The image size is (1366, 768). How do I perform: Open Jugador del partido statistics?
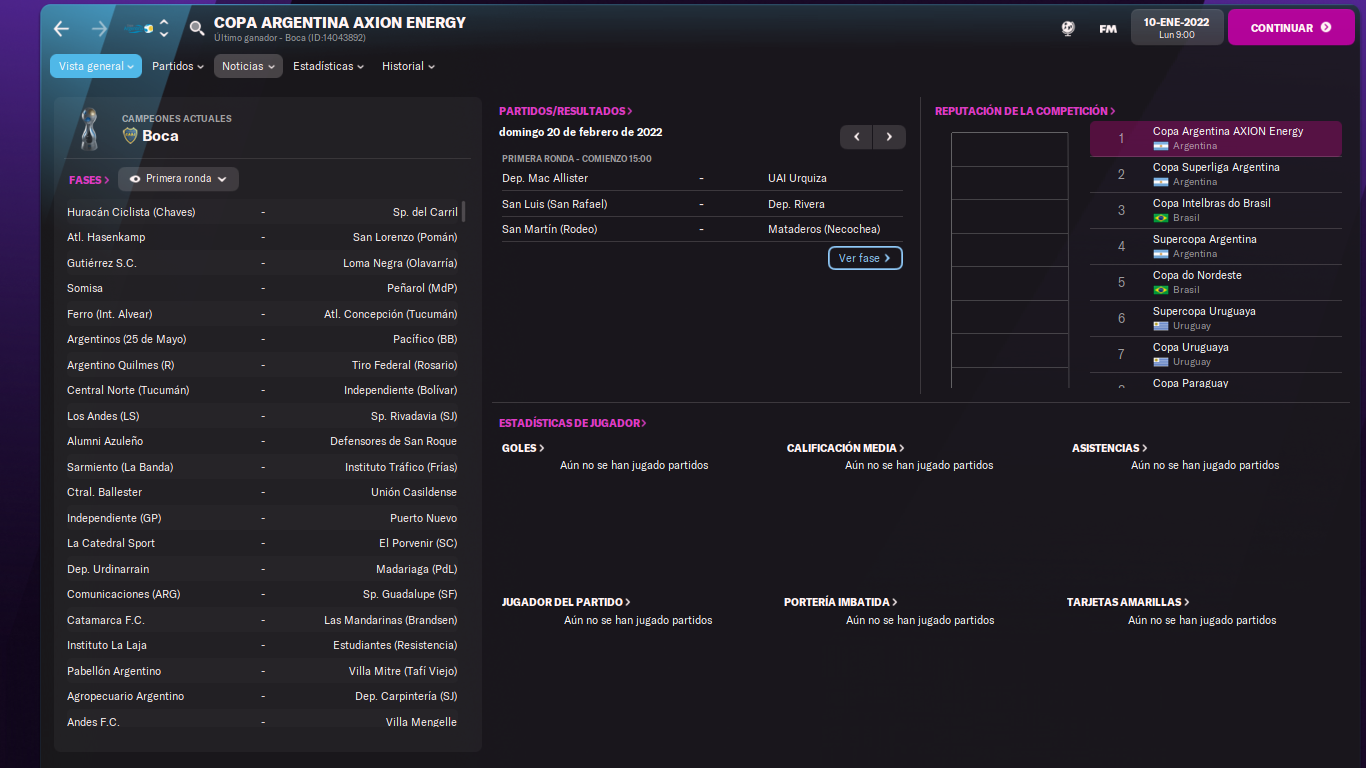(x=566, y=602)
